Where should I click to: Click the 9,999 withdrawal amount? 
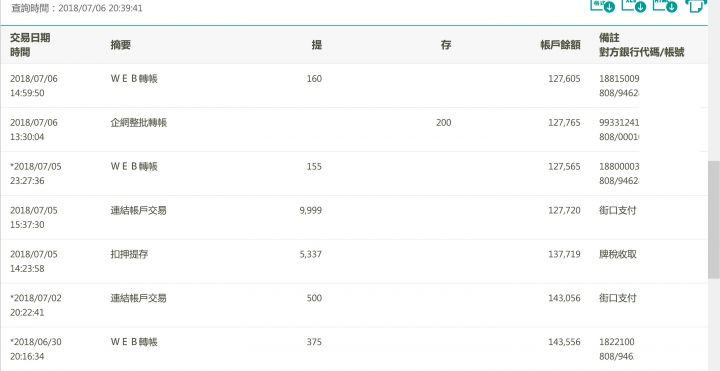(310, 210)
